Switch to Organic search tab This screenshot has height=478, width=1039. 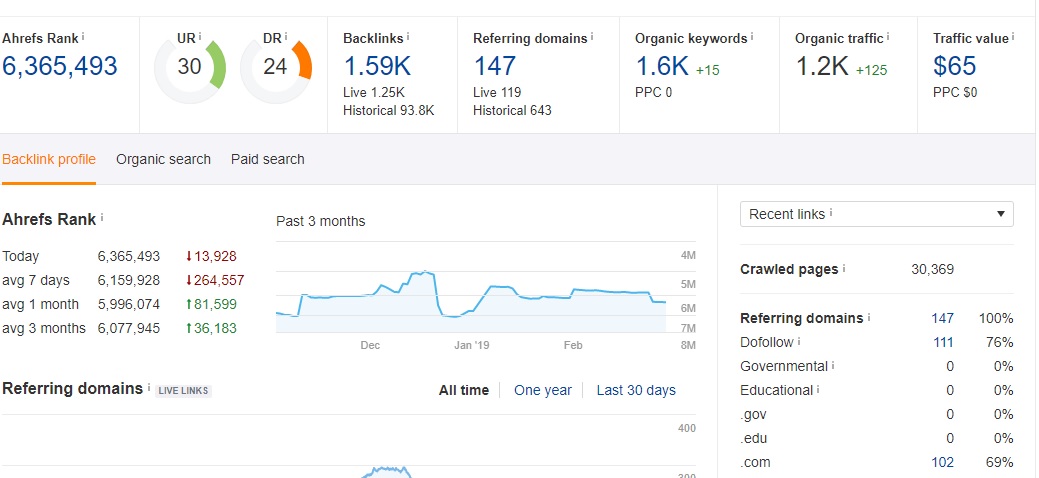(x=163, y=159)
